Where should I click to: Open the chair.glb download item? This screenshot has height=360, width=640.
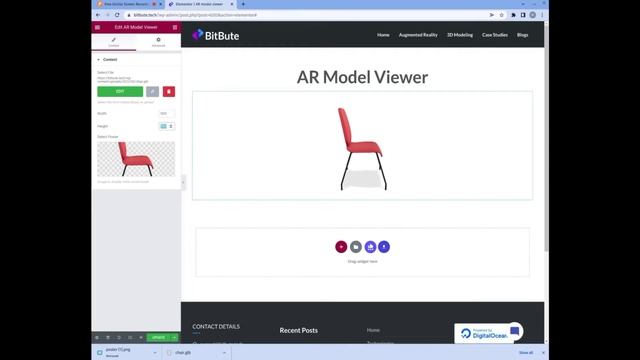[x=183, y=353]
